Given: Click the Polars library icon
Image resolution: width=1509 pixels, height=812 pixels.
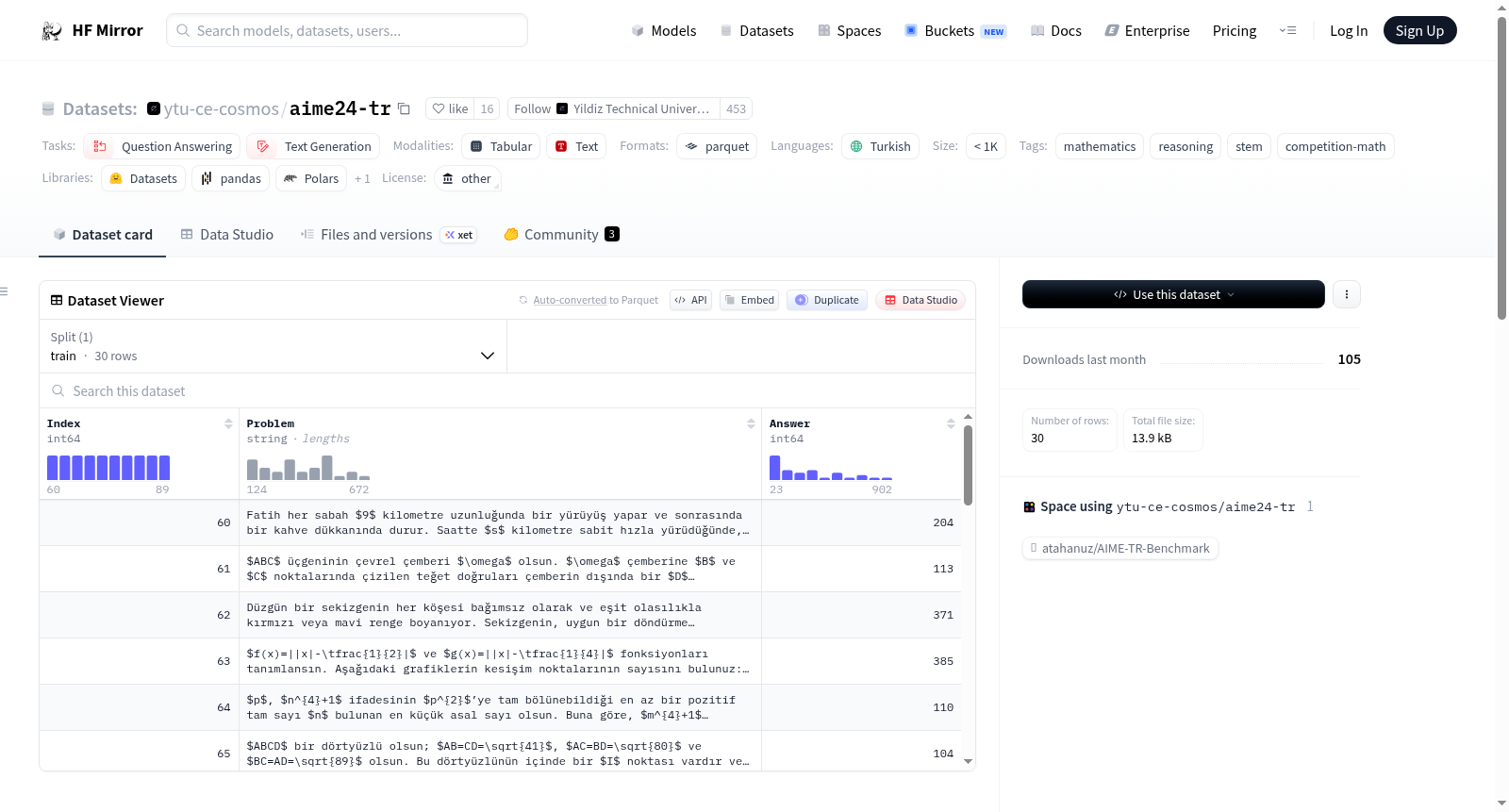Looking at the screenshot, I should tap(290, 178).
